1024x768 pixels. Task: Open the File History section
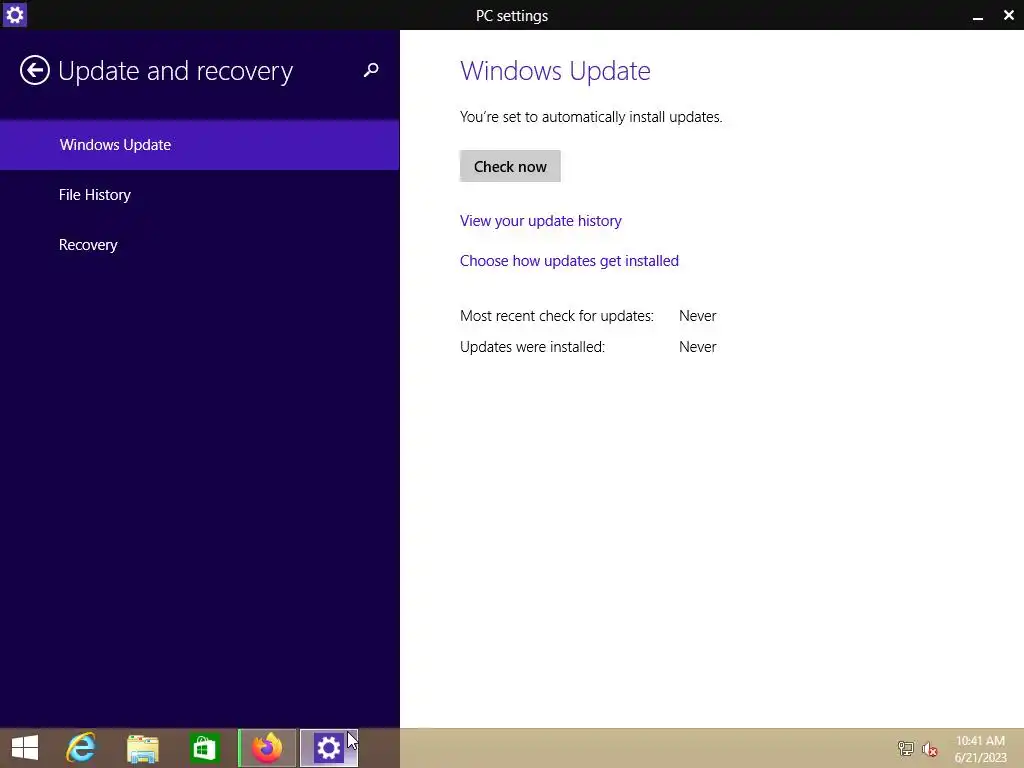(x=200, y=195)
